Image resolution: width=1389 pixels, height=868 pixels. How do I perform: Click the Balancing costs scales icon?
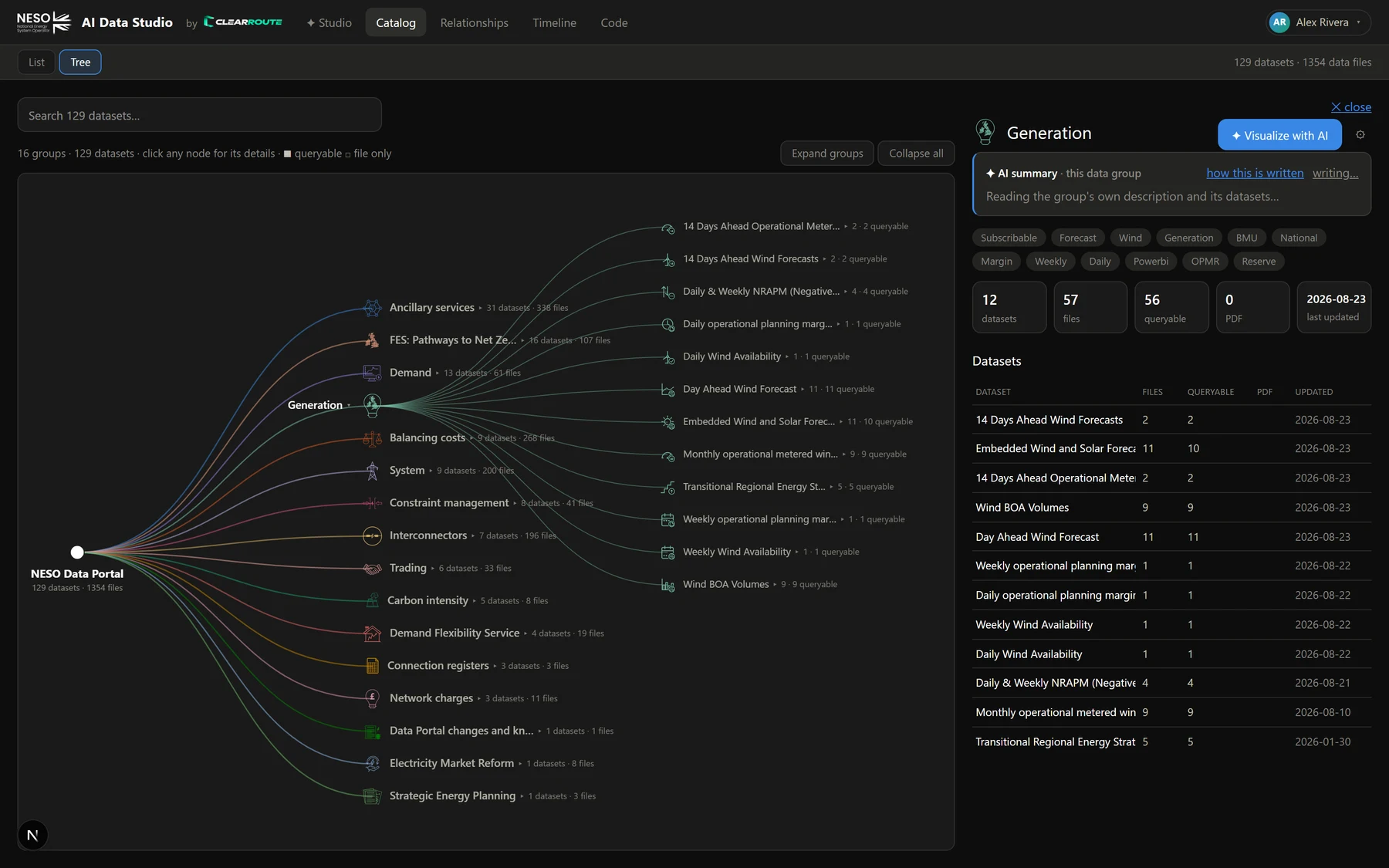point(372,438)
